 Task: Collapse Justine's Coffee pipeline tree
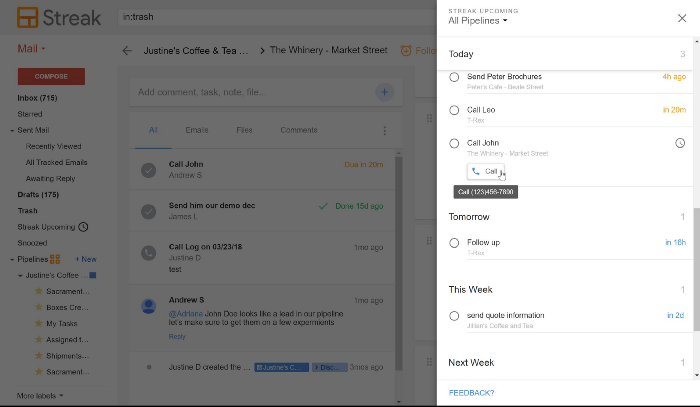[20, 276]
